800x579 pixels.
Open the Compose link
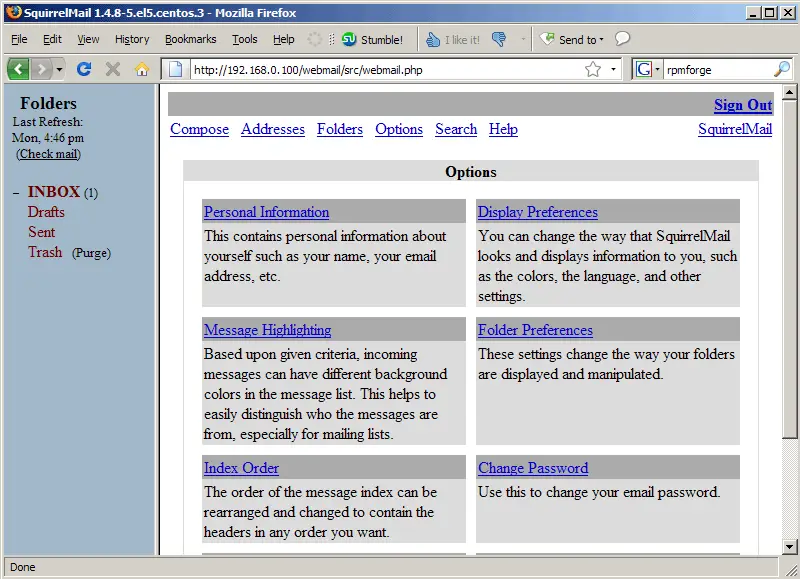pos(199,129)
